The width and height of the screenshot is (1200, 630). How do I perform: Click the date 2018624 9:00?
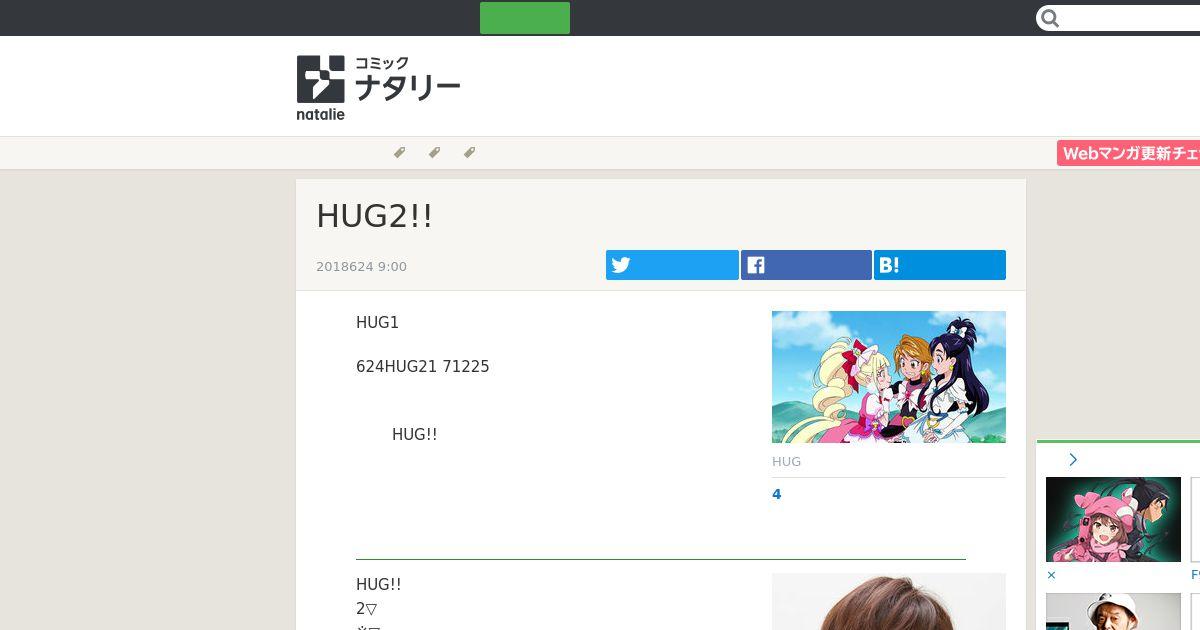pos(361,266)
